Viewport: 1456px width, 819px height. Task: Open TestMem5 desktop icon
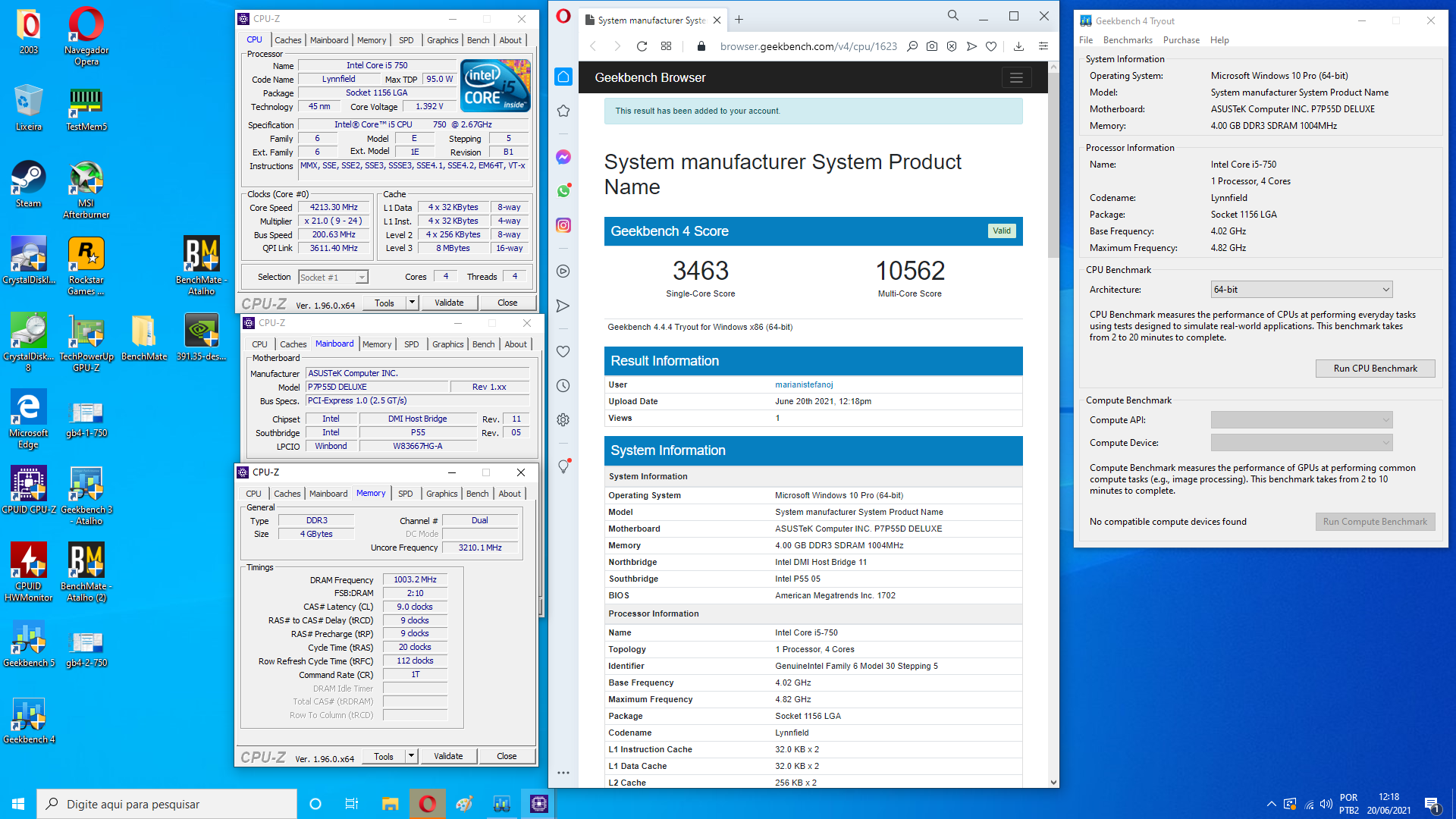[x=86, y=108]
